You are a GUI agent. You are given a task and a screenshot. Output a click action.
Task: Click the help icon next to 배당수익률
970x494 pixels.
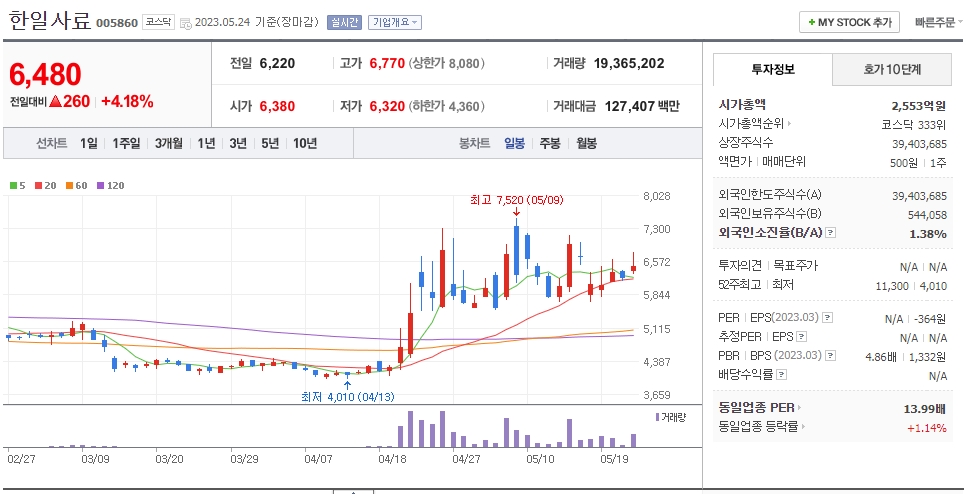pos(781,375)
